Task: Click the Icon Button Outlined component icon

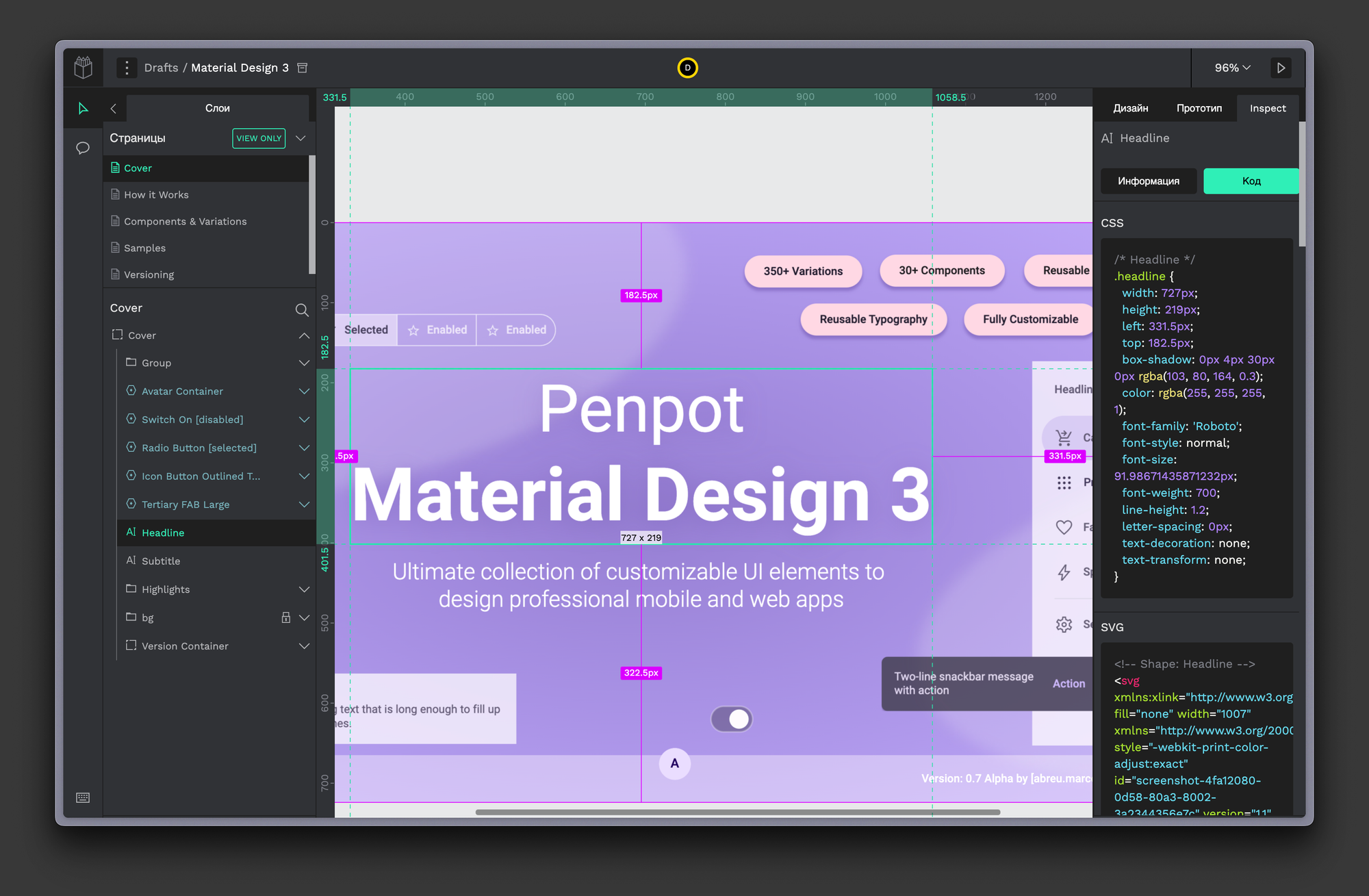Action: click(131, 475)
